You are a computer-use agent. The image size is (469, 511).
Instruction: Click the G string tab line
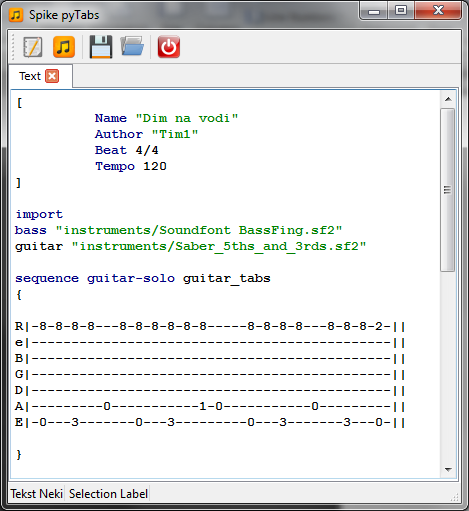tap(210, 374)
